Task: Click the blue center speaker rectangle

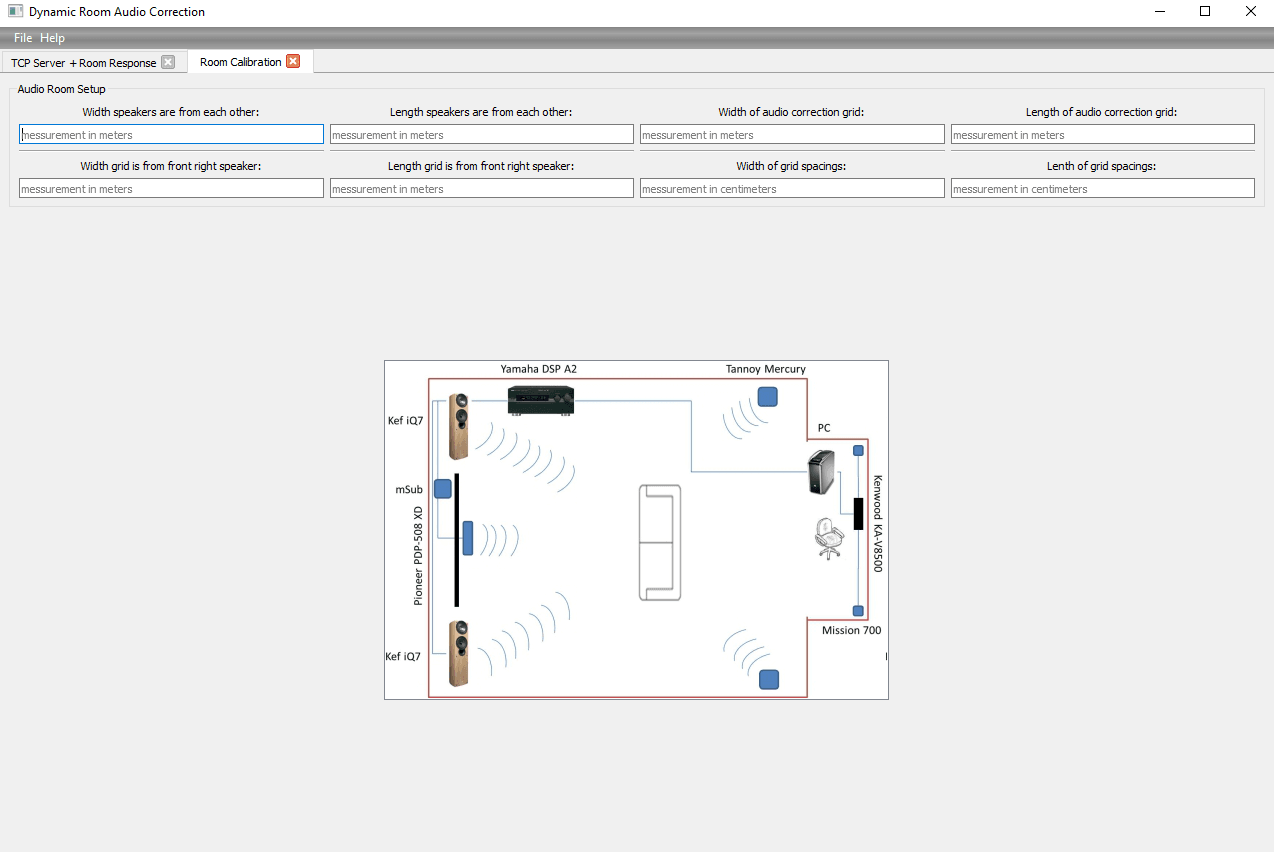Action: (467, 538)
